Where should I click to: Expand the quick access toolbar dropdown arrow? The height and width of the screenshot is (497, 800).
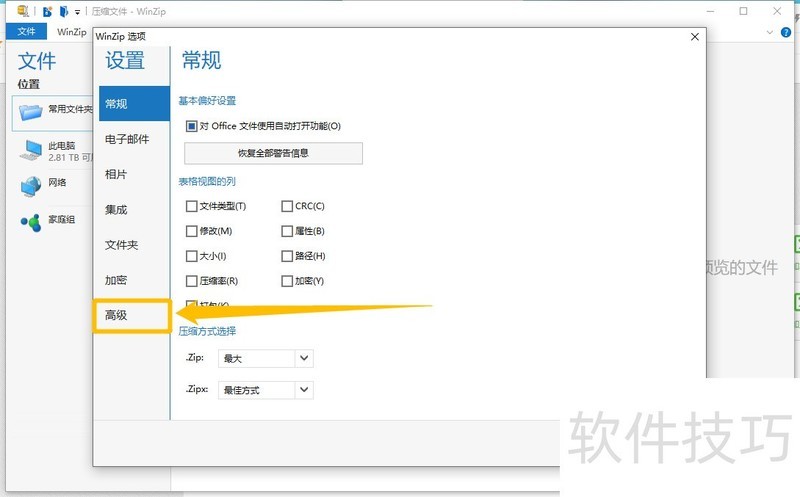pyautogui.click(x=78, y=12)
